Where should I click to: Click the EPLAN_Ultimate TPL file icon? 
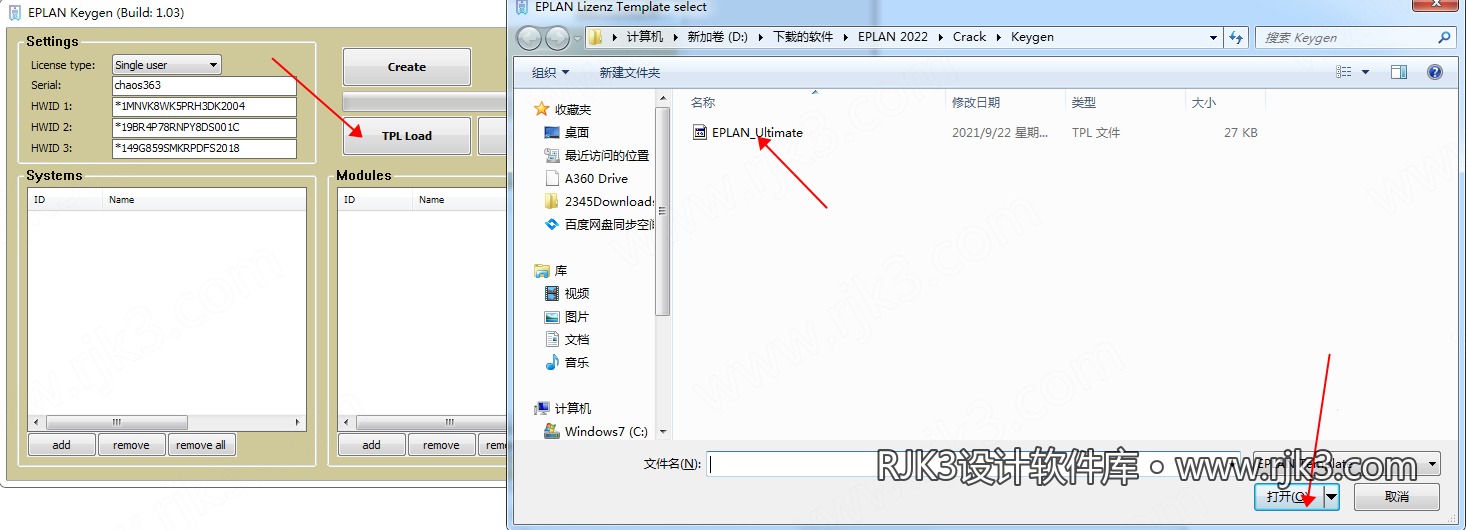[x=700, y=132]
